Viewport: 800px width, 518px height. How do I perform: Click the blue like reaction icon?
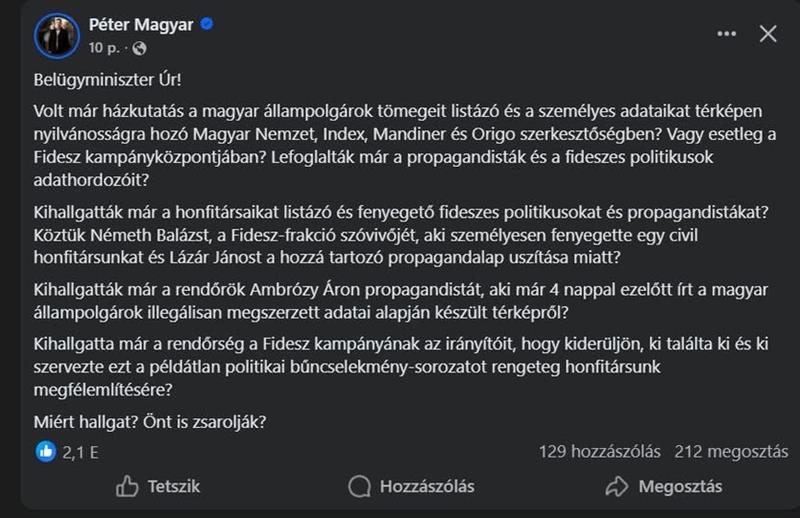click(46, 451)
